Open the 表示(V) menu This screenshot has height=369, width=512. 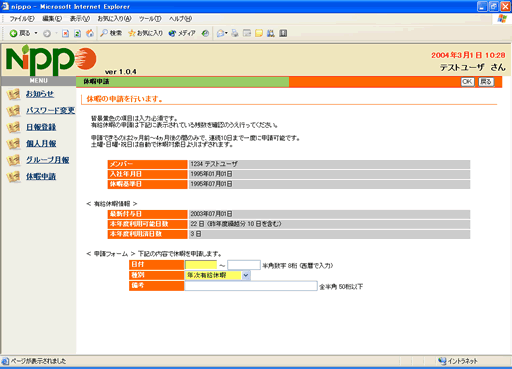pos(80,19)
